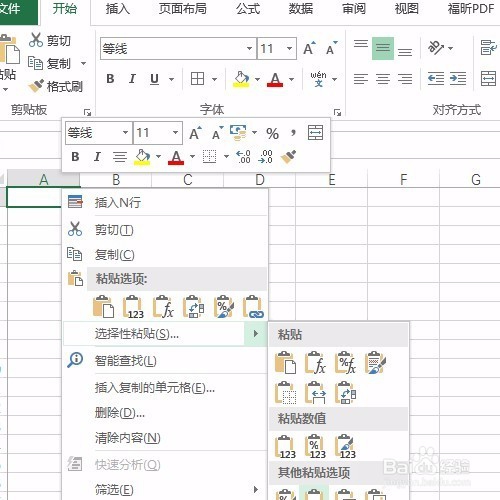Increase font size in ribbon
The height and width of the screenshot is (500, 500).
coord(309,48)
